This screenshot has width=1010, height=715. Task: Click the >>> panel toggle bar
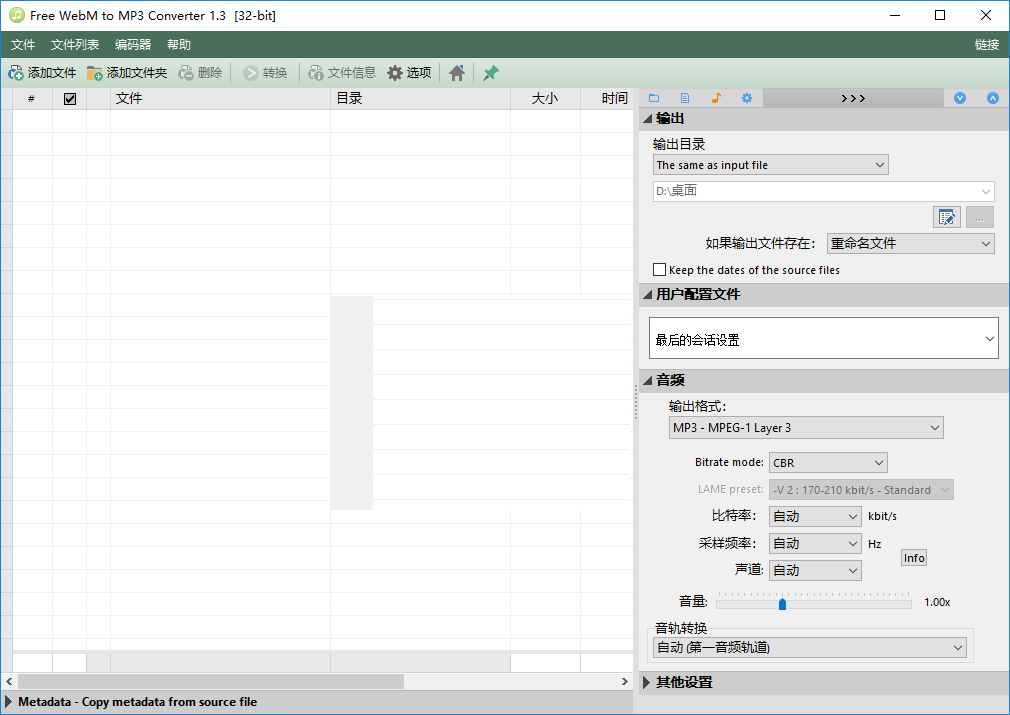tap(853, 98)
